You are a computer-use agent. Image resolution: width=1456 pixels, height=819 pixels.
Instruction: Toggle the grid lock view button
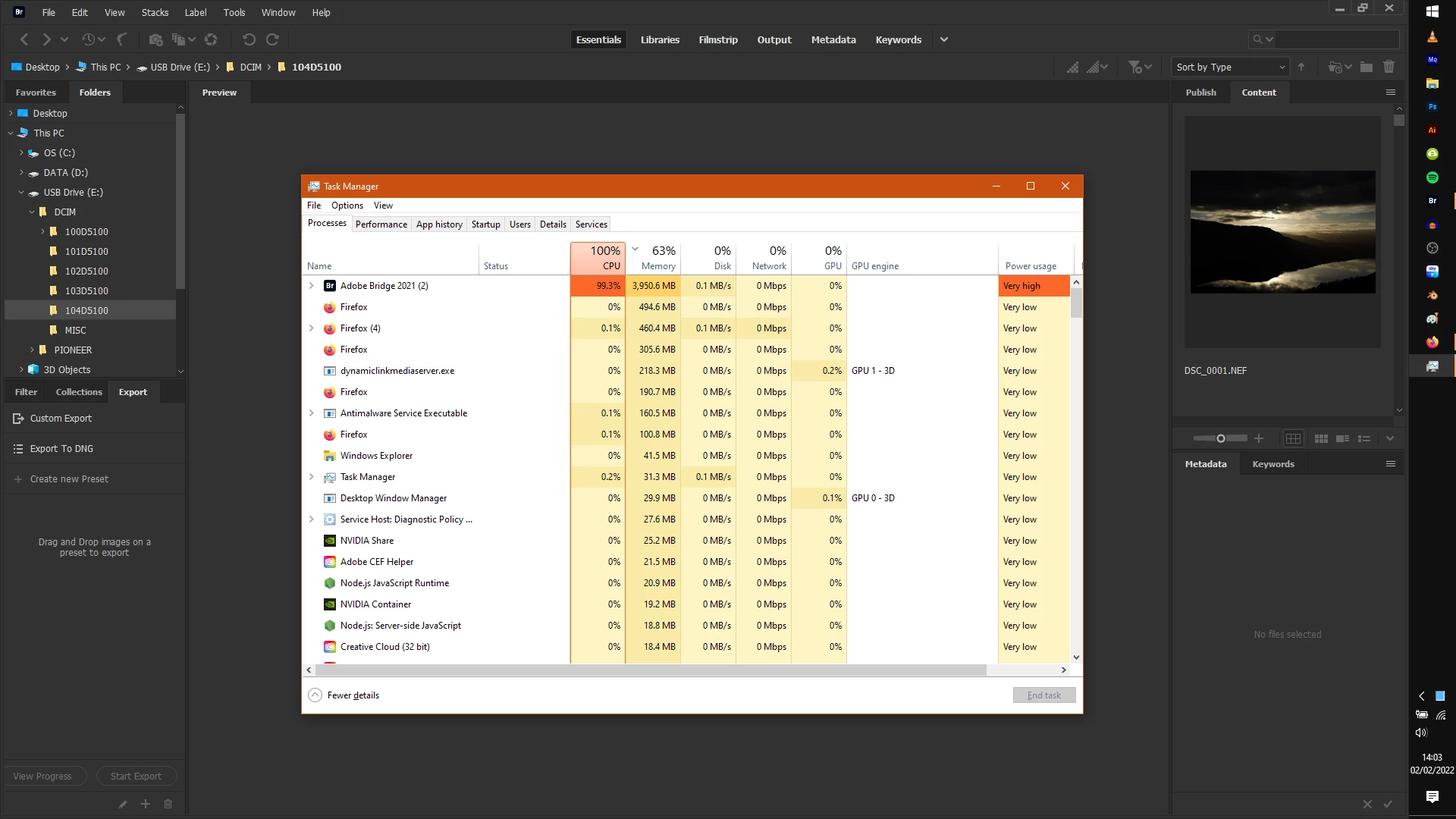tap(1293, 438)
